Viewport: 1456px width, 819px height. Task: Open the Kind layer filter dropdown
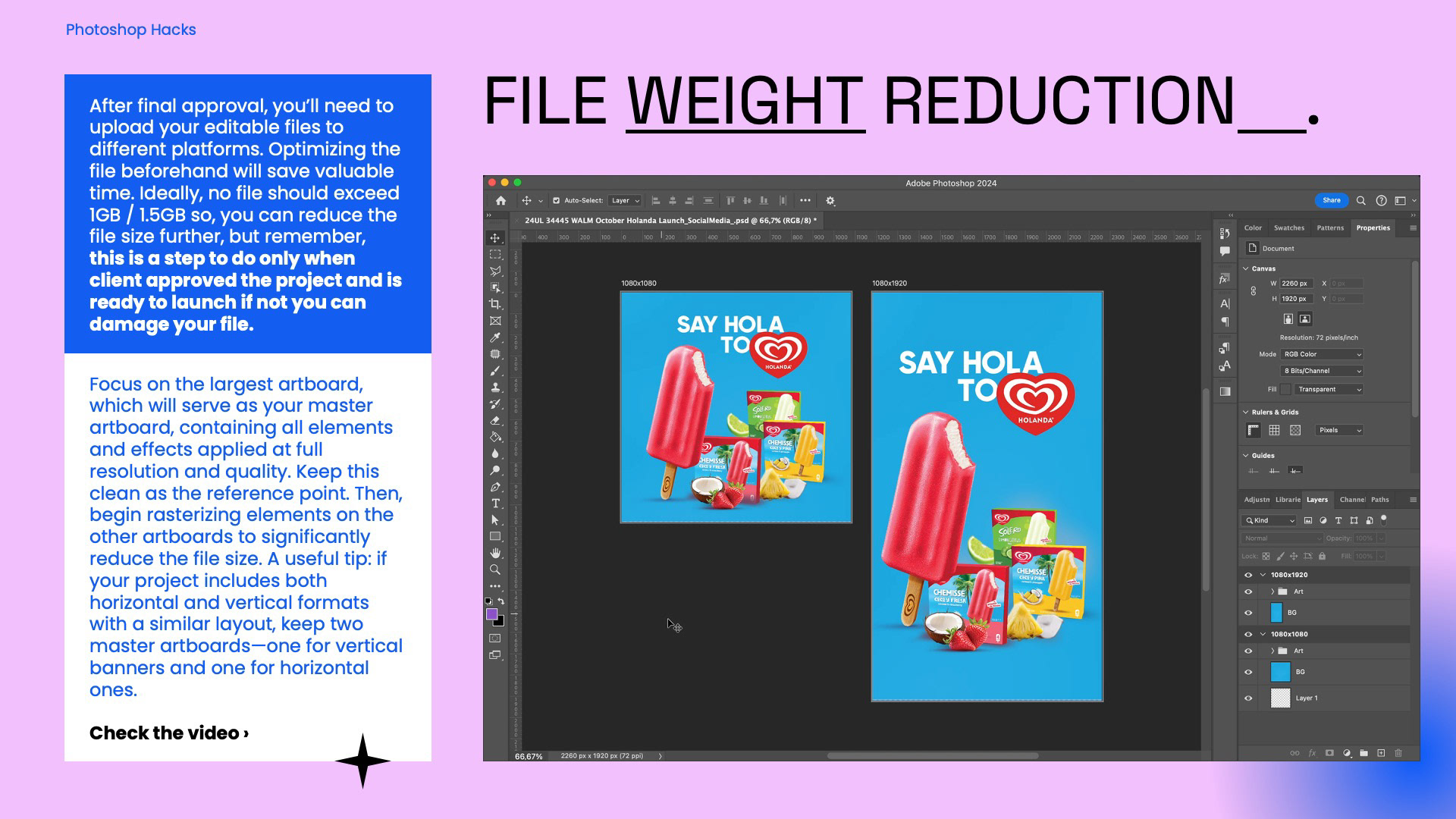tap(1269, 520)
